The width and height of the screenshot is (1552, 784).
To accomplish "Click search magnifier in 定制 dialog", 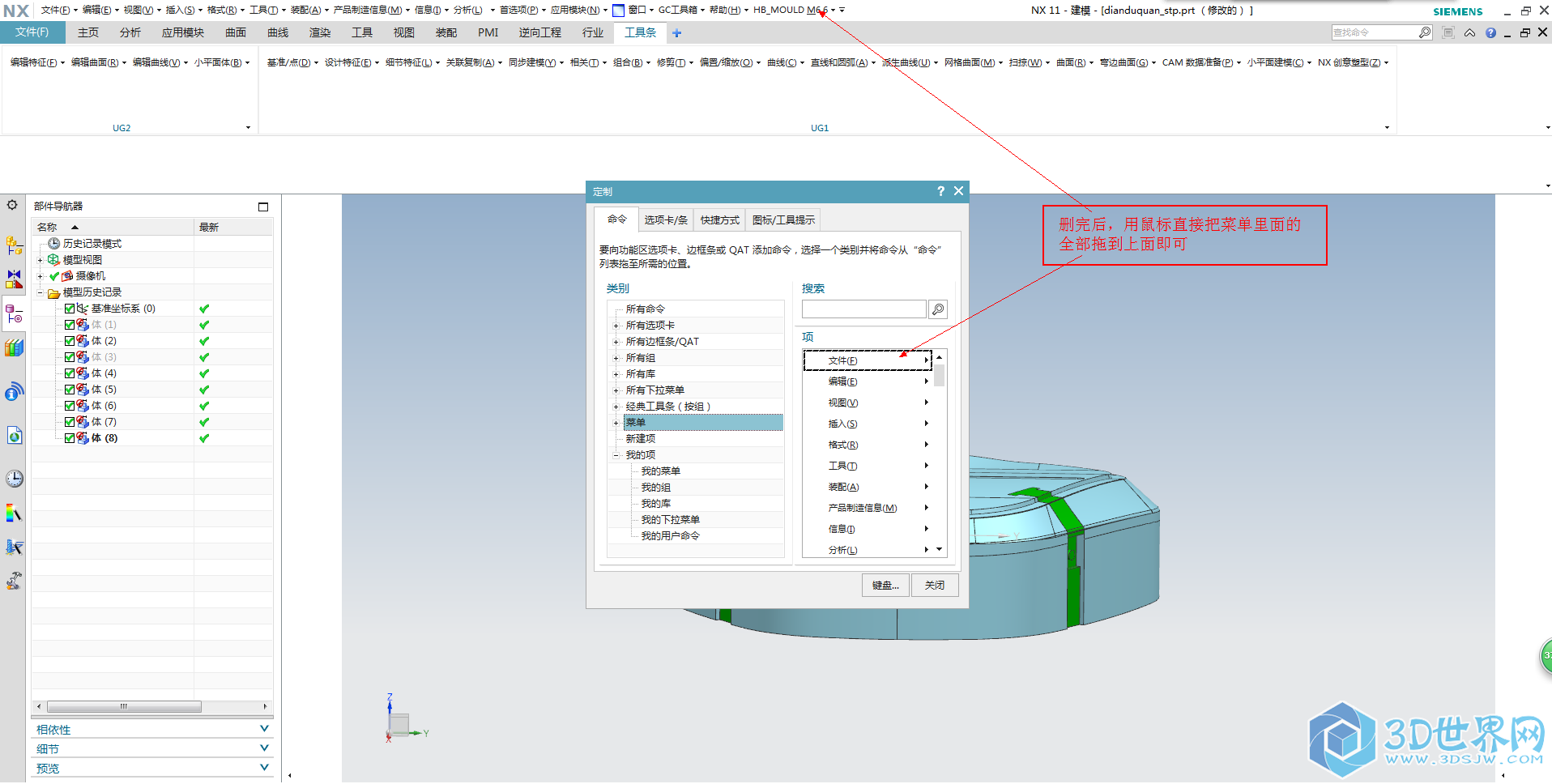I will click(x=938, y=309).
